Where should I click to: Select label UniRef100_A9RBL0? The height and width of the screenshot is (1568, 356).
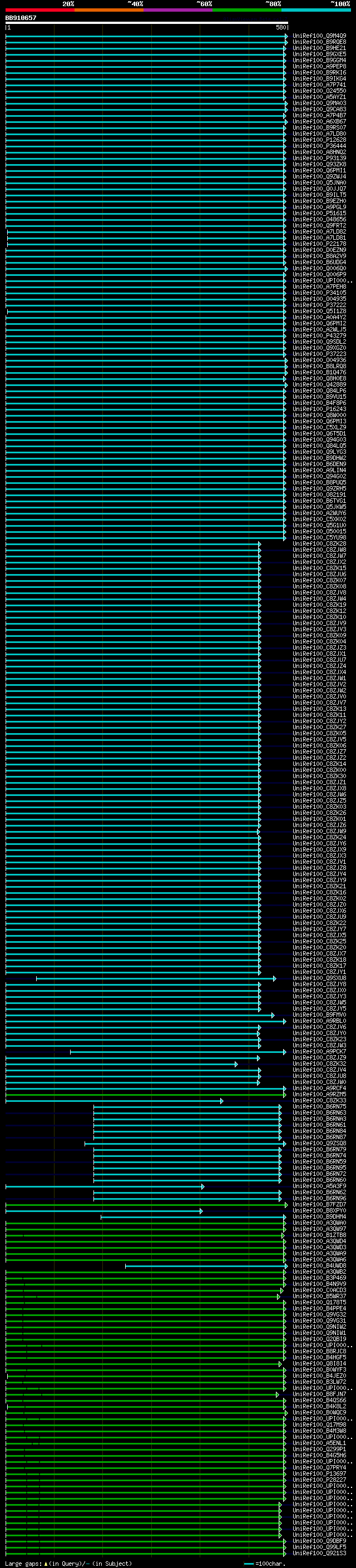319,1021
